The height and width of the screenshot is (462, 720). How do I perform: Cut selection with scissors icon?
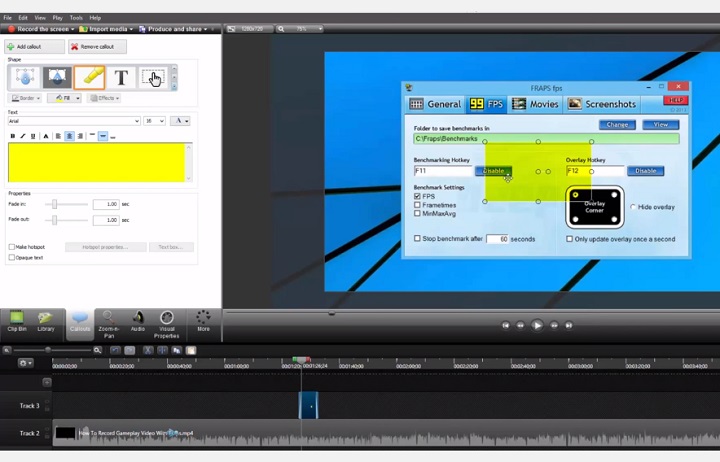coord(148,350)
